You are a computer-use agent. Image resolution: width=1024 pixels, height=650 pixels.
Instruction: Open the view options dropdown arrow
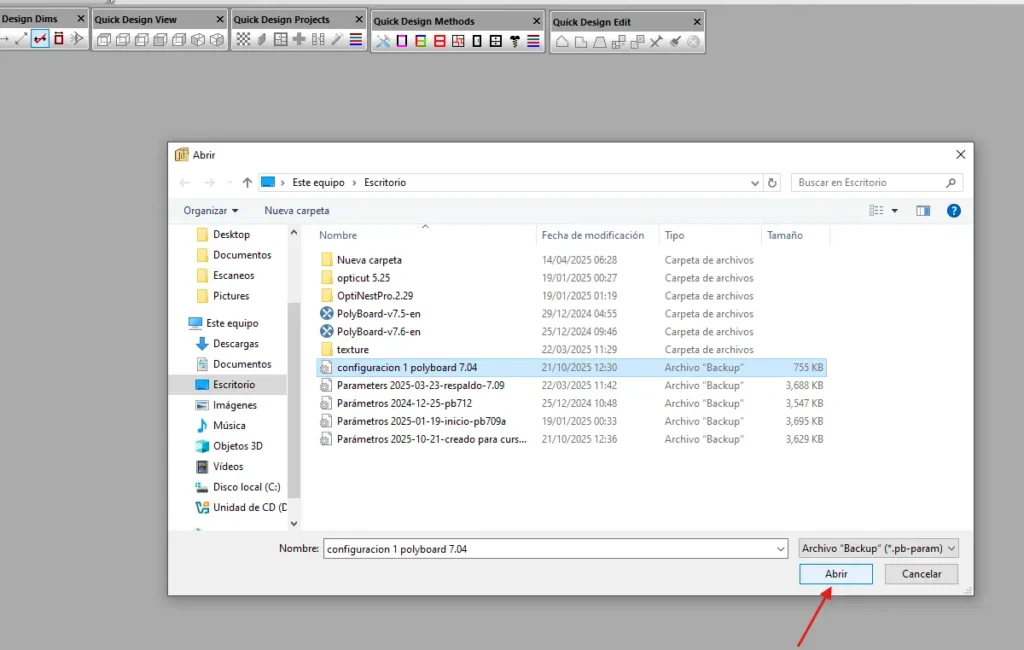click(894, 211)
